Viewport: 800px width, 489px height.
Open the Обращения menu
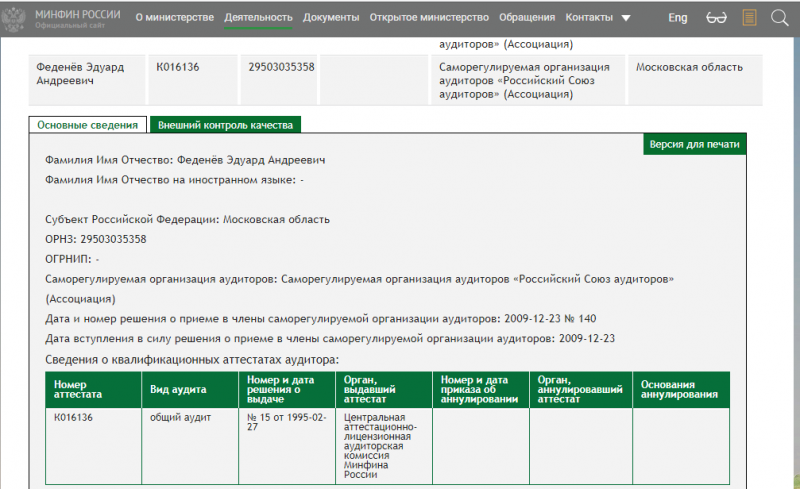527,17
